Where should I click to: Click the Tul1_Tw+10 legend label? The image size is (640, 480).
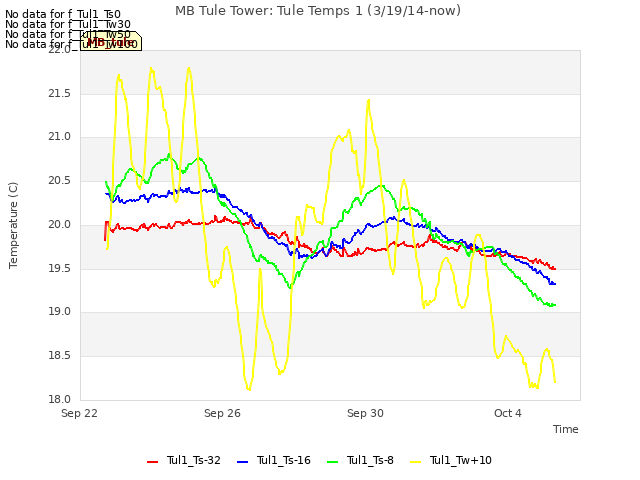pyautogui.click(x=460, y=460)
